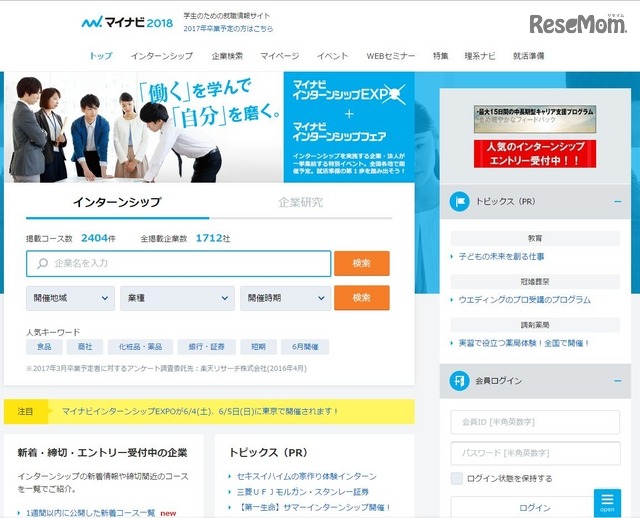The width and height of the screenshot is (640, 518).
Task: Open 子どもの未来を創る仕事 link
Action: (501, 257)
